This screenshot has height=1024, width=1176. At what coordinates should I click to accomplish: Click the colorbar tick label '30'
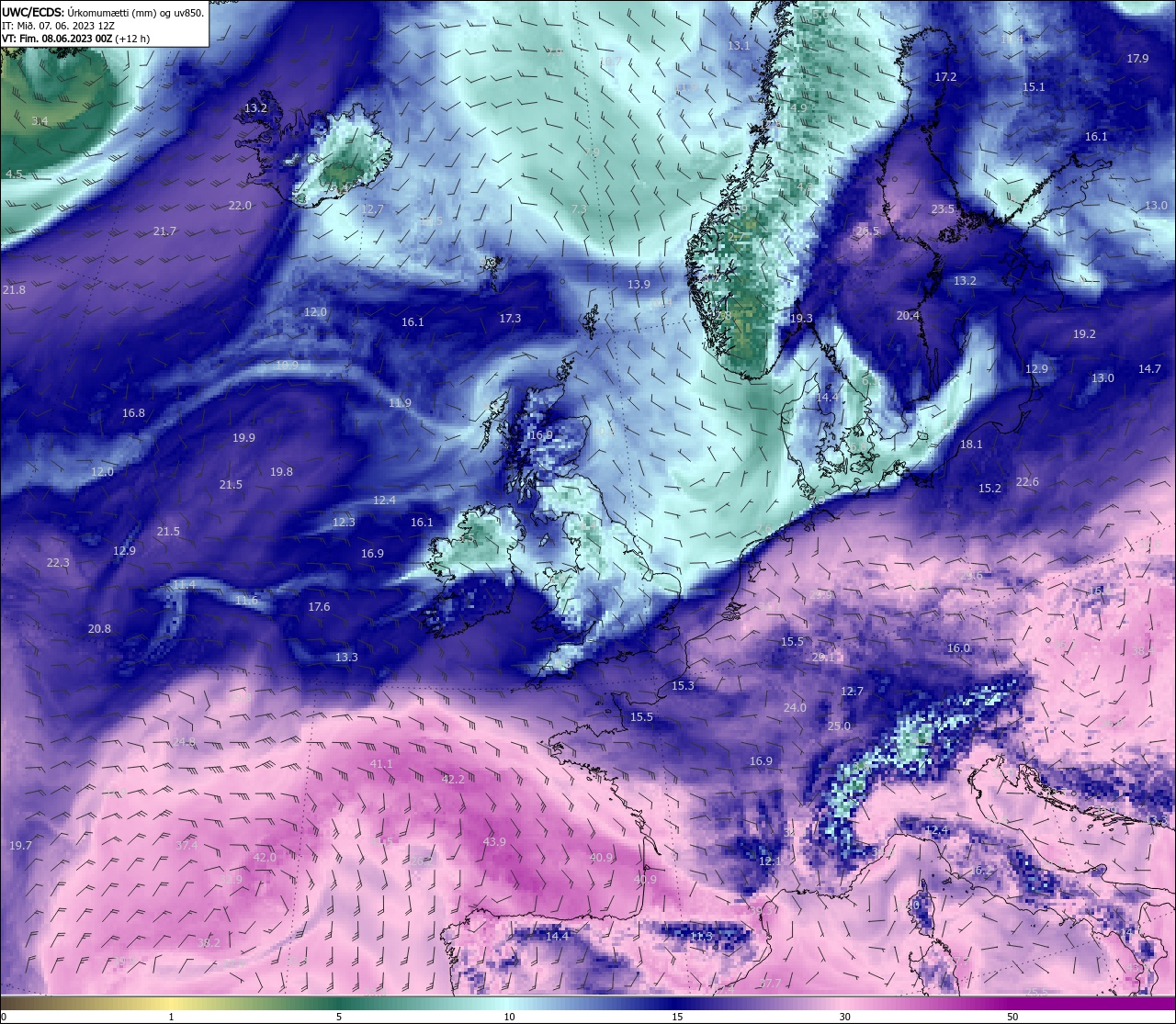point(844,1017)
